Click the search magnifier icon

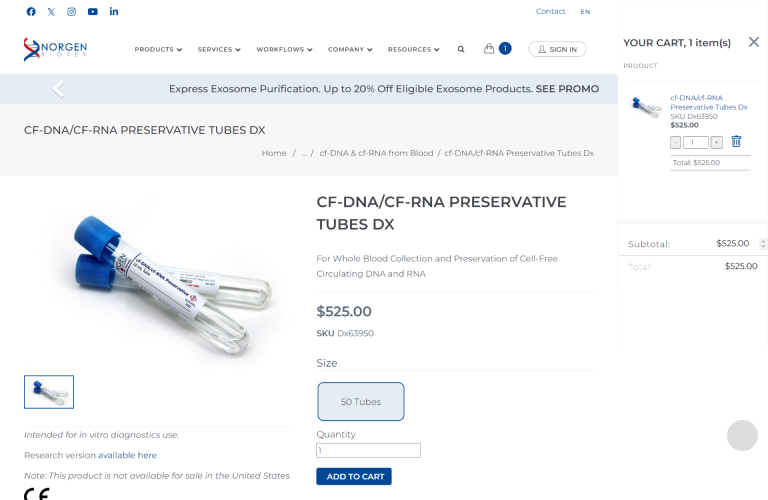(x=461, y=49)
